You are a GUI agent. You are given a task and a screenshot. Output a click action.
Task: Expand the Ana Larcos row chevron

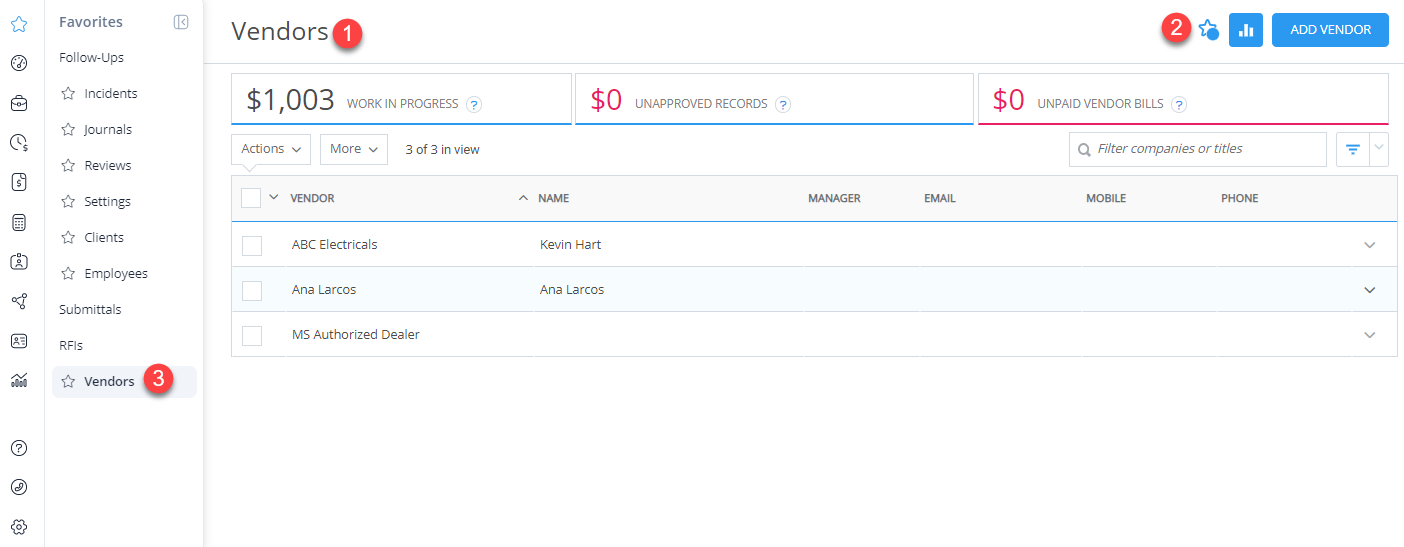pos(1370,290)
